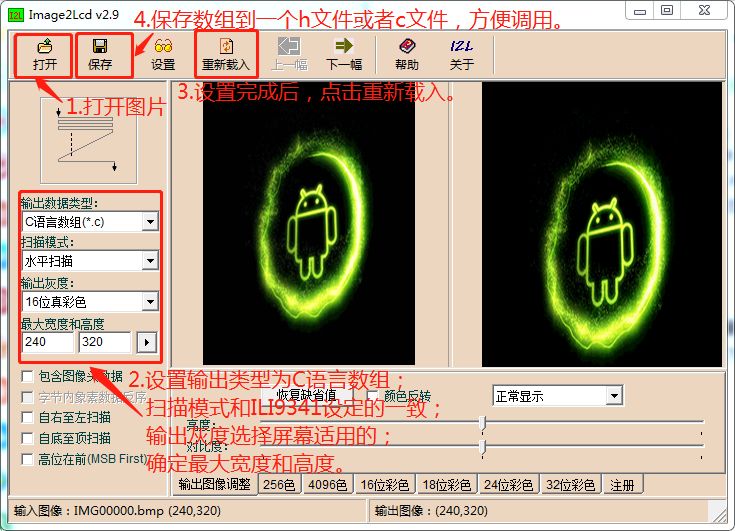The image size is (735, 531).
Task: Click the 打开 (Open) toolbar icon
Action: click(45, 55)
